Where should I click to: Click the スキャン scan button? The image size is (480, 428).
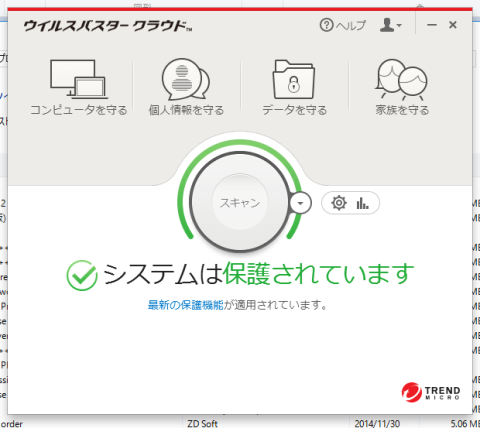(x=240, y=202)
